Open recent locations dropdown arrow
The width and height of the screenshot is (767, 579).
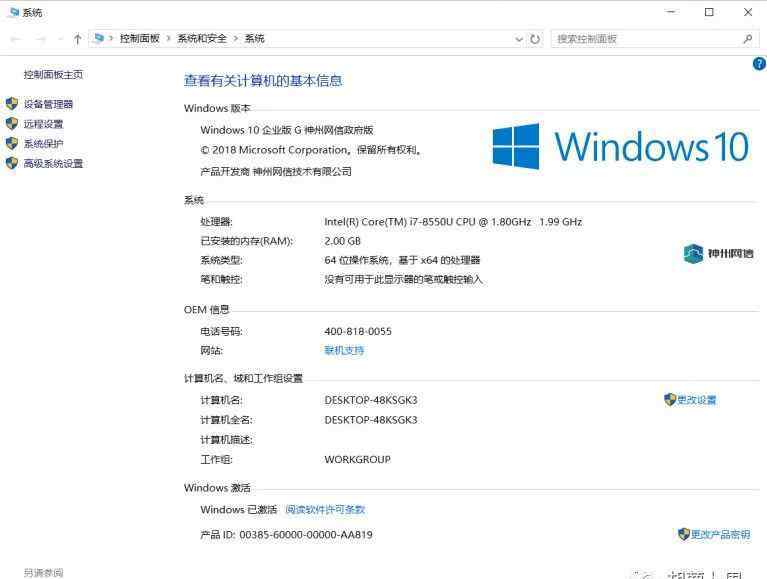pos(60,39)
